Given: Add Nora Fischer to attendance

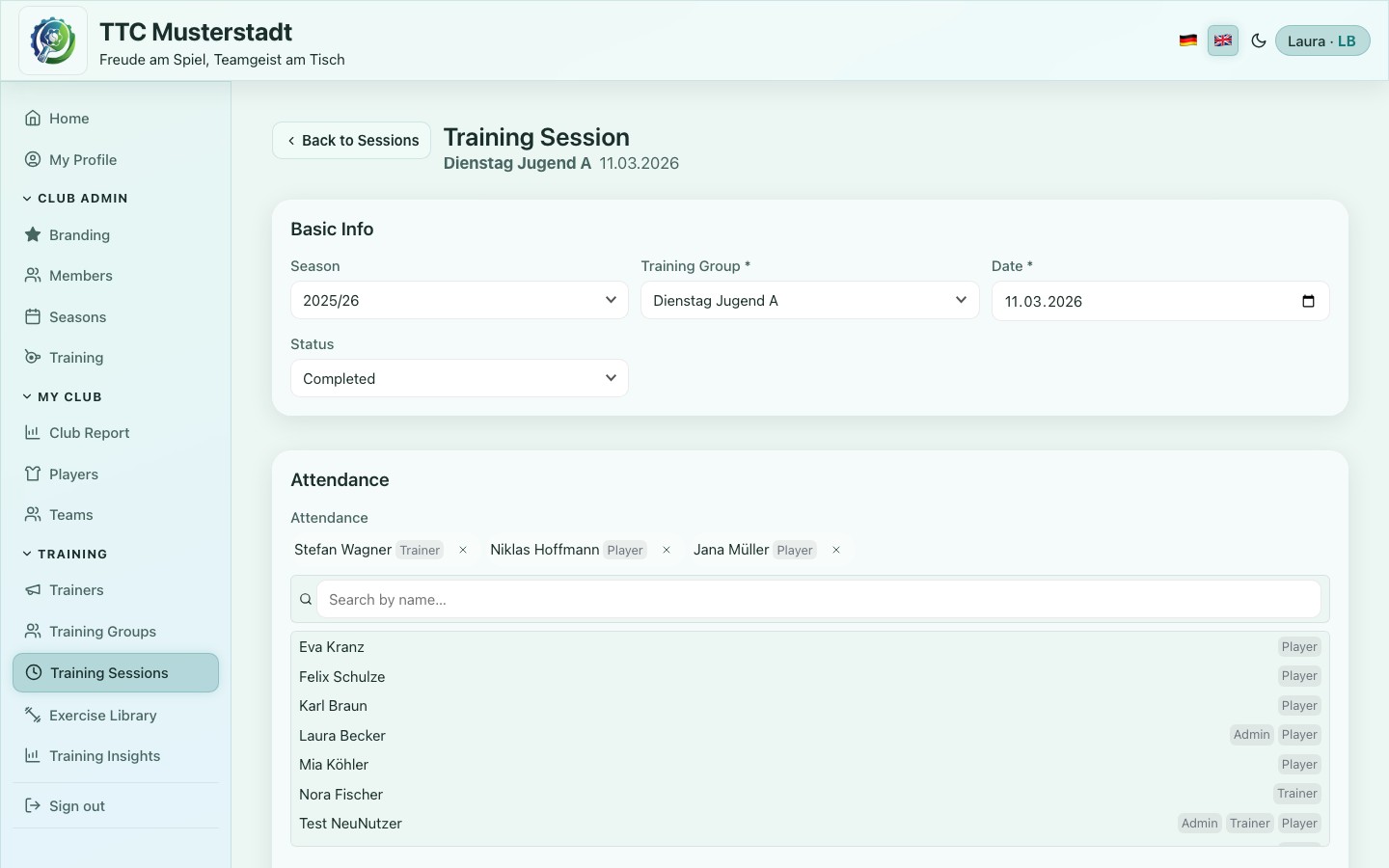Looking at the screenshot, I should pos(809,795).
